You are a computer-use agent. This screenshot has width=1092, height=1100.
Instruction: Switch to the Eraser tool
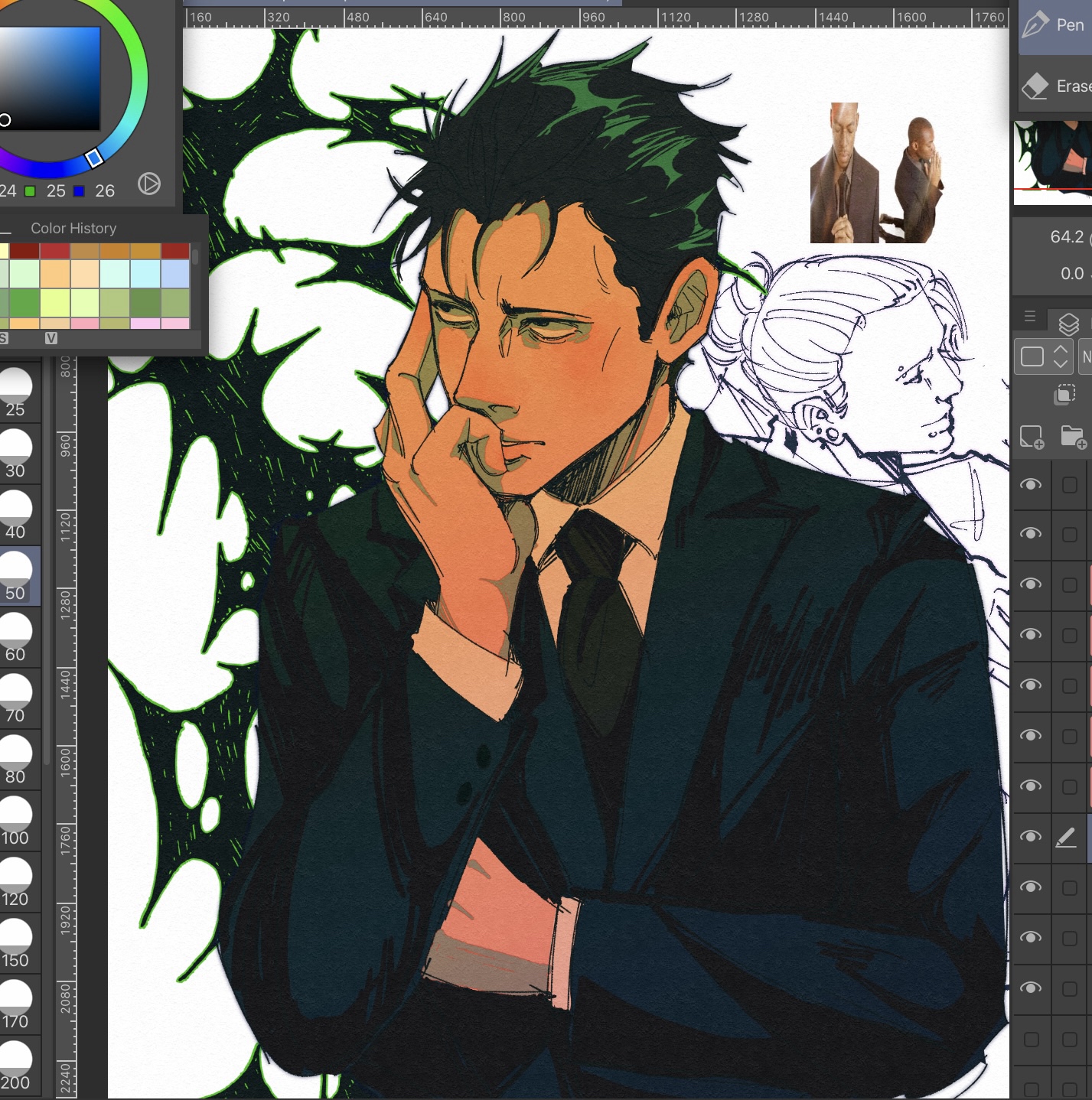coord(1056,86)
